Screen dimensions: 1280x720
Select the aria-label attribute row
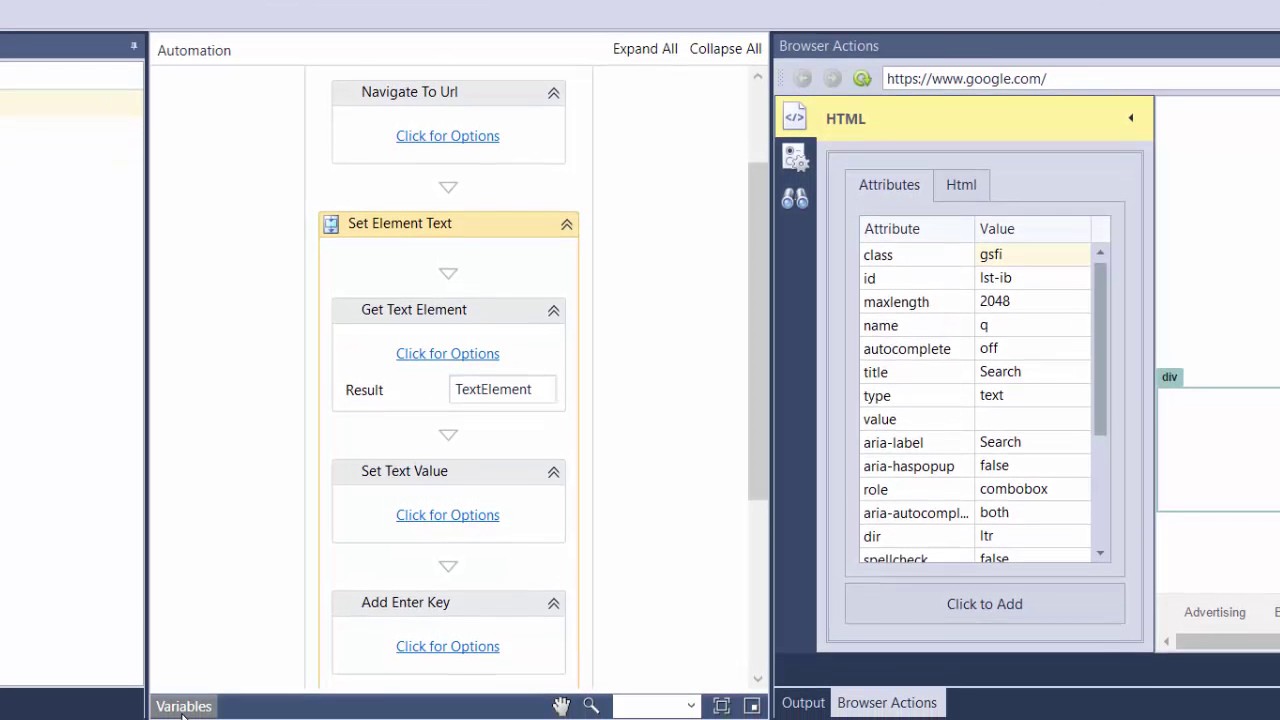pyautogui.click(x=975, y=442)
